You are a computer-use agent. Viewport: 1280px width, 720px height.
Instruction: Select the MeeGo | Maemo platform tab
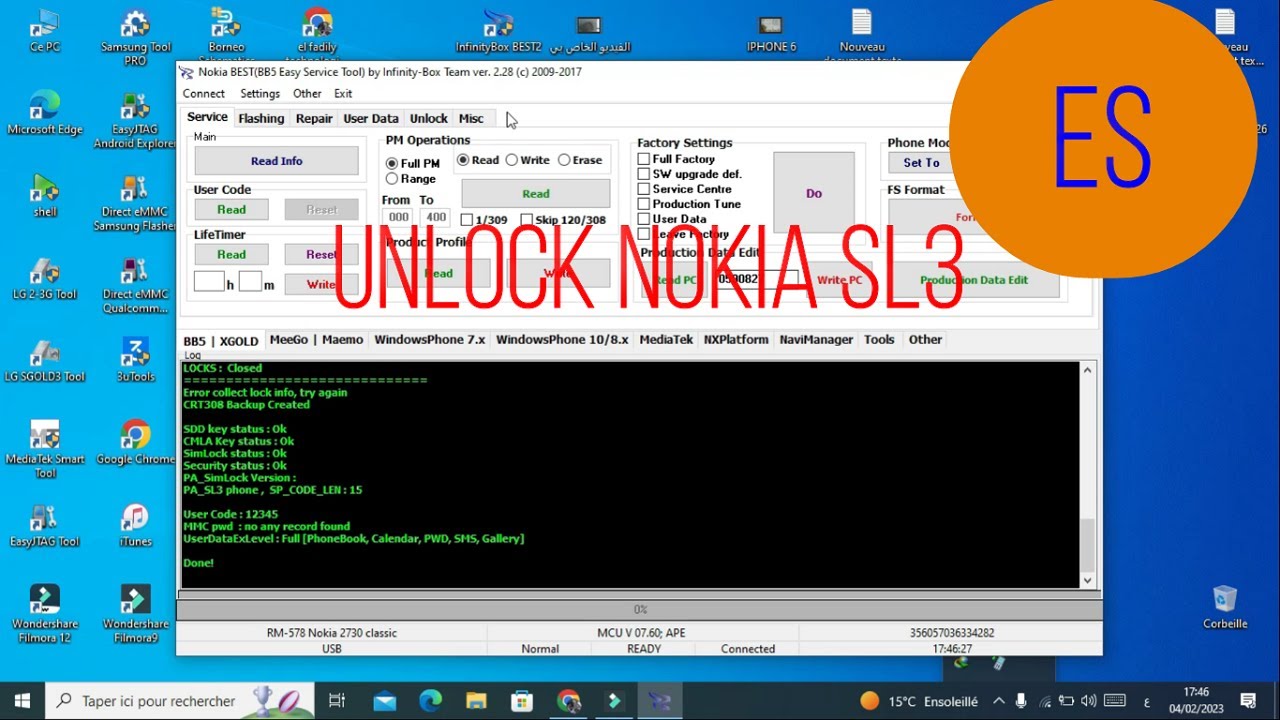click(316, 340)
